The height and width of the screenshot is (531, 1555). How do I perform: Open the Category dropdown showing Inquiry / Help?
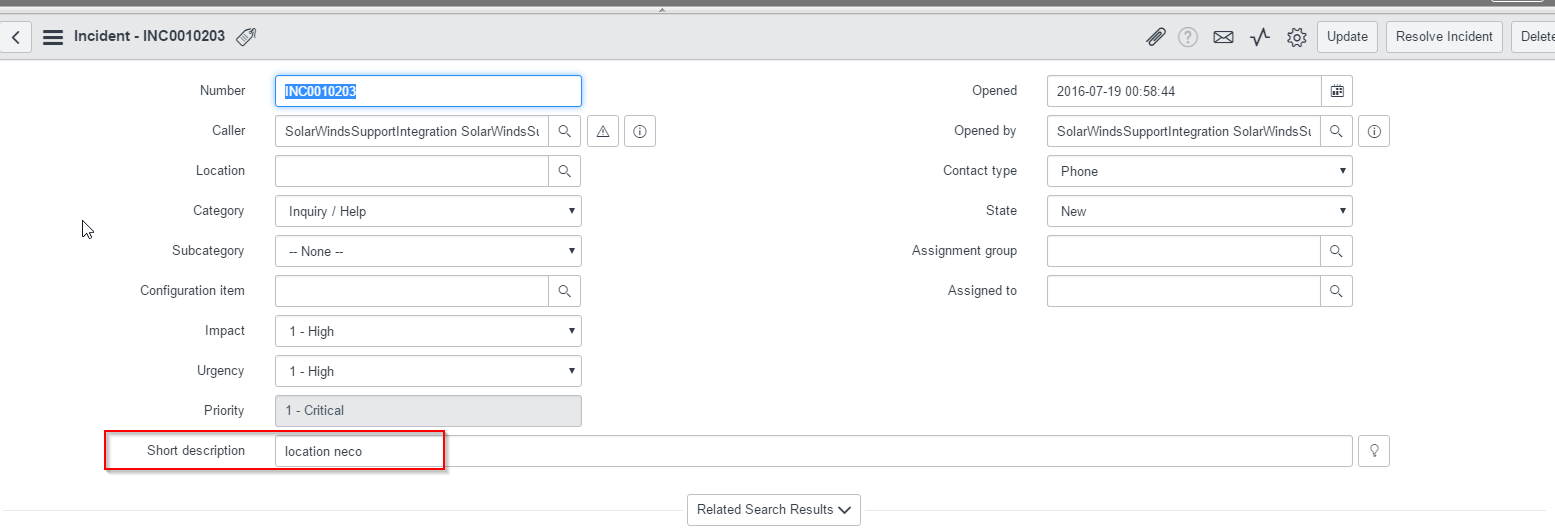click(428, 211)
